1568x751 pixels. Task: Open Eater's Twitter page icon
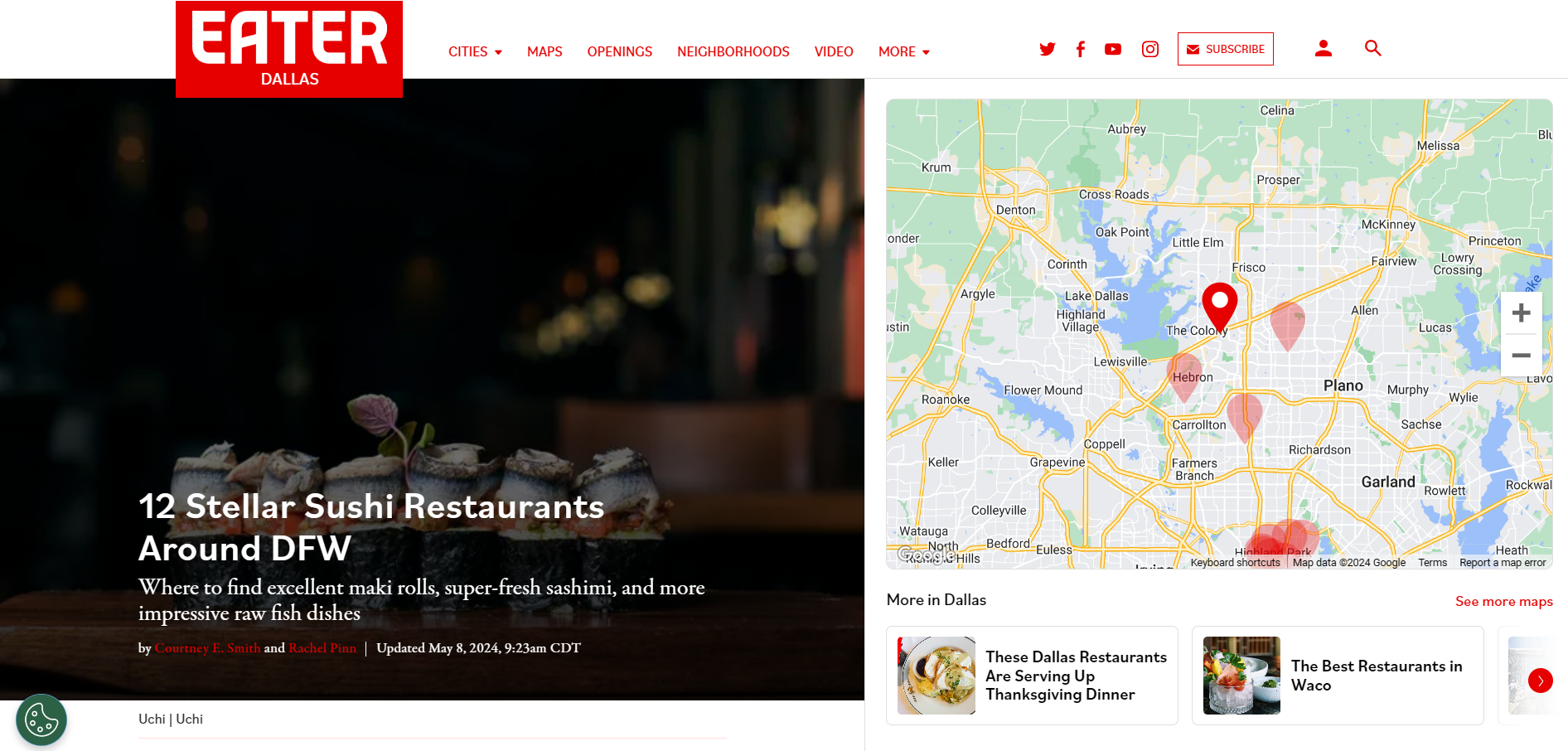point(1048,49)
